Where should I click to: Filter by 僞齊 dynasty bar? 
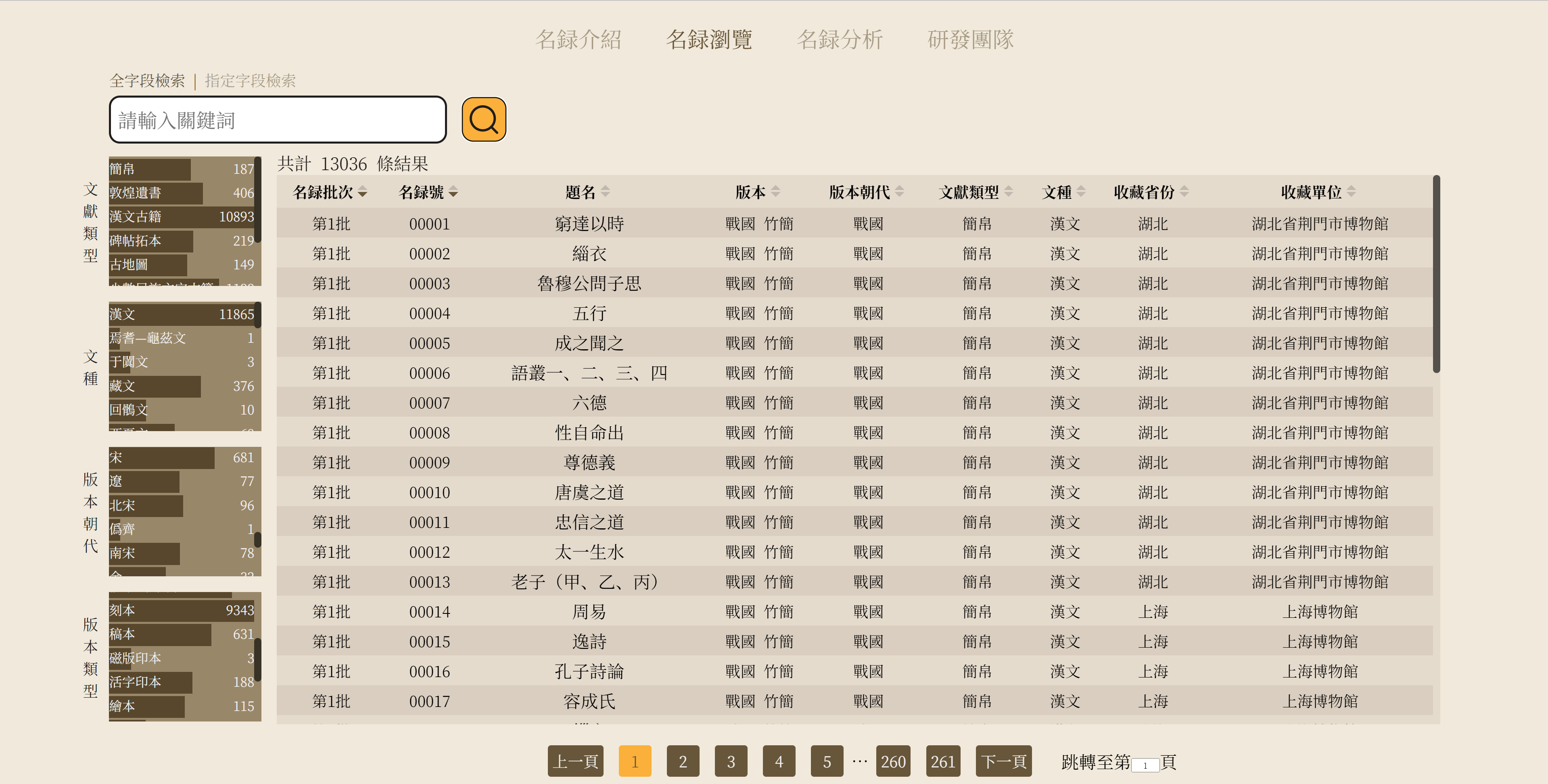click(182, 529)
